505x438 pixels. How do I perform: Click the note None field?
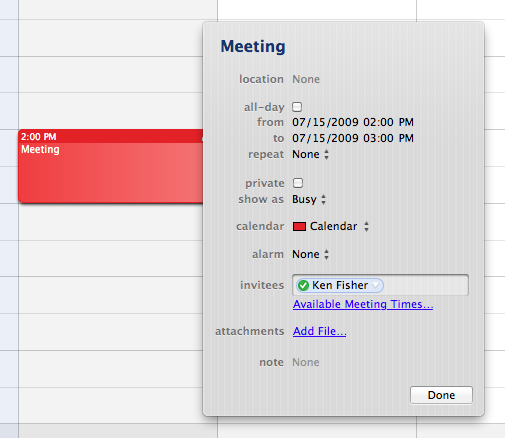306,362
